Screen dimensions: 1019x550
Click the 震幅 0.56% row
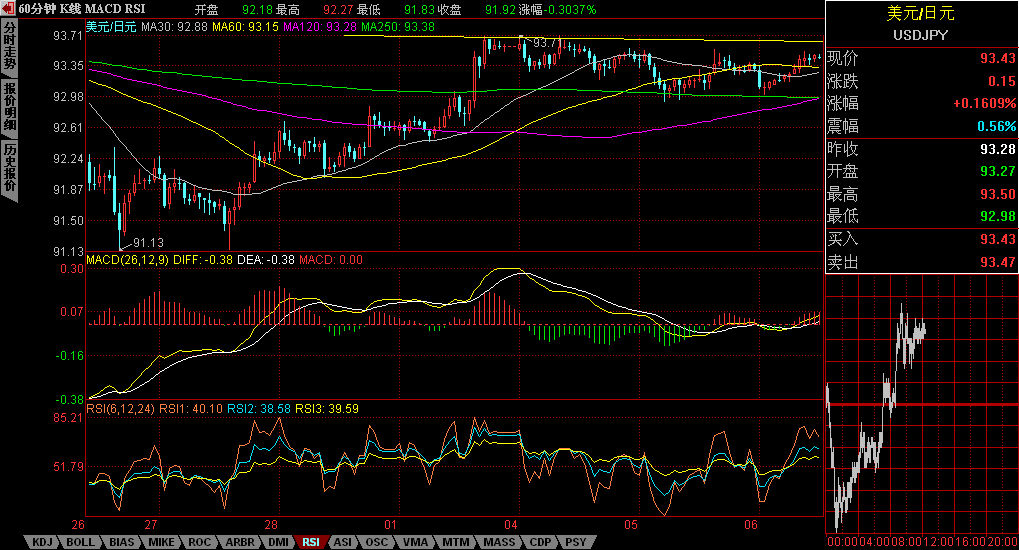pyautogui.click(x=921, y=126)
